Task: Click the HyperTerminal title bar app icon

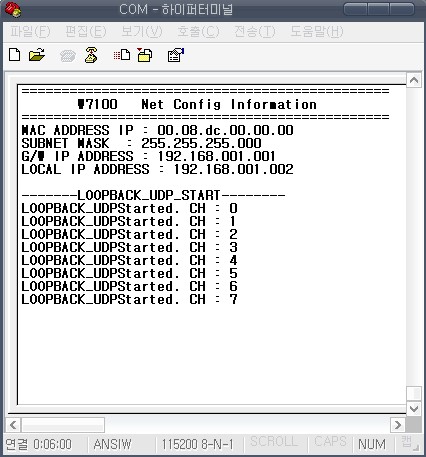Action: 13,9
